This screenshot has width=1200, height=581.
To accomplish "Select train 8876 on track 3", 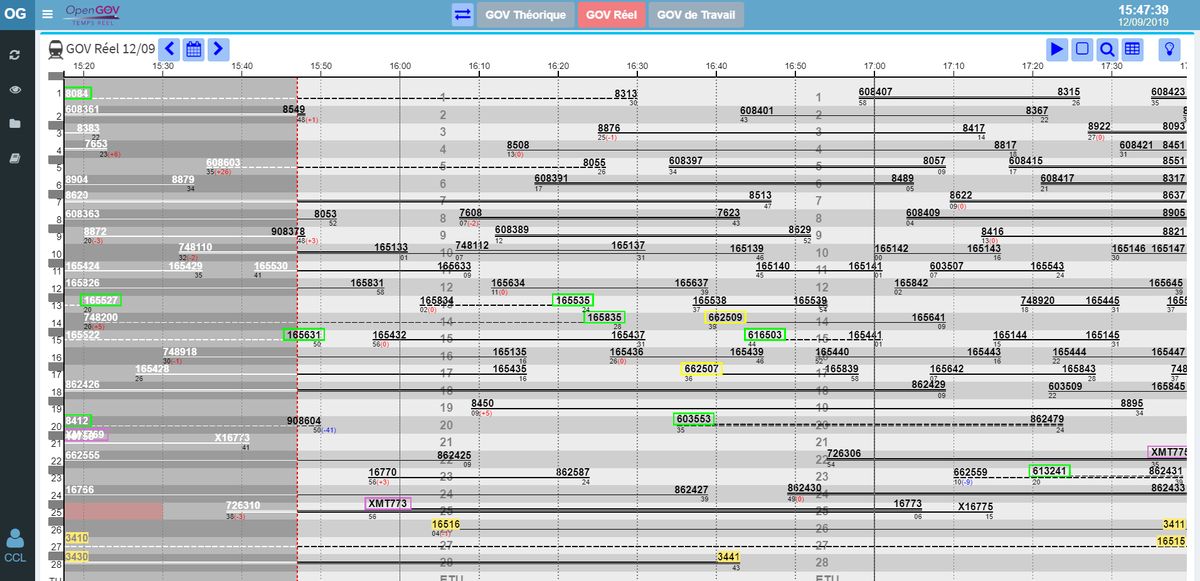I will 609,128.
